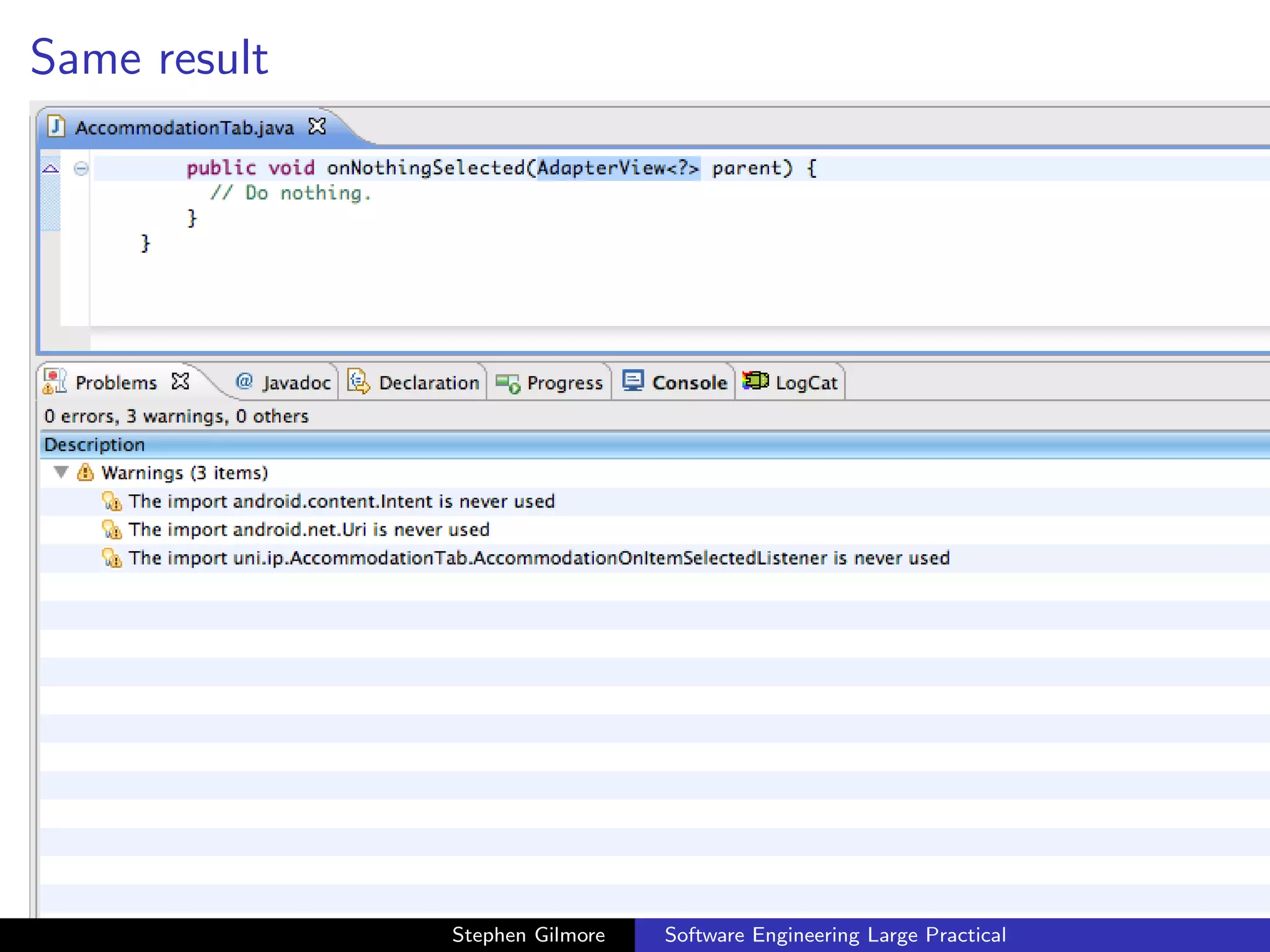Click the 'parent' parameter name

tap(747, 169)
